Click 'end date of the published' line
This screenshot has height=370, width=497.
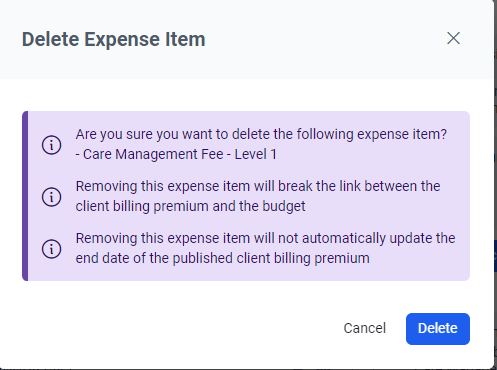pos(222,258)
